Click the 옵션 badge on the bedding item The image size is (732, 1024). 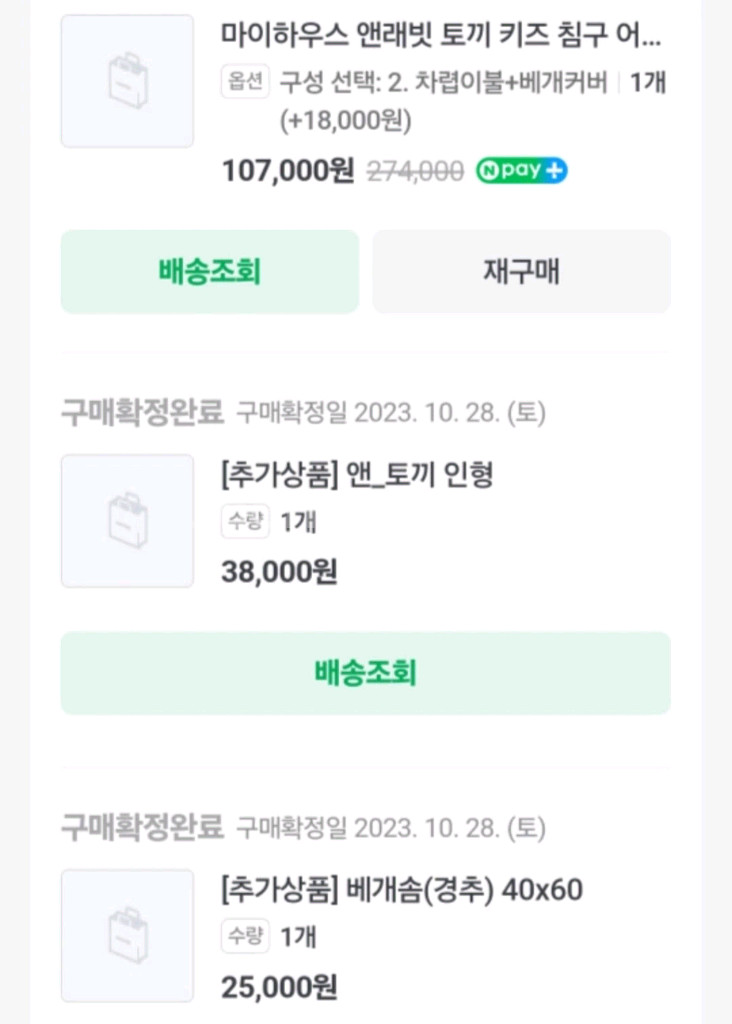pyautogui.click(x=245, y=82)
